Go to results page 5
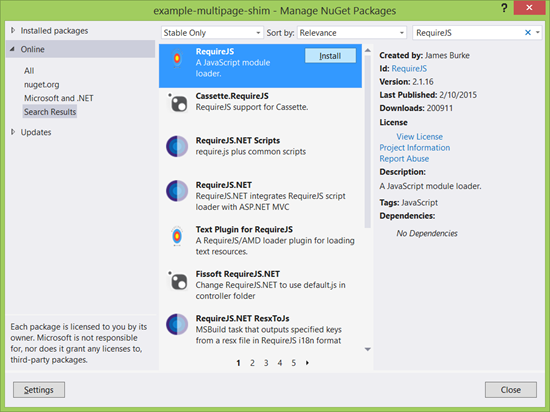550x412 pixels. 294,363
